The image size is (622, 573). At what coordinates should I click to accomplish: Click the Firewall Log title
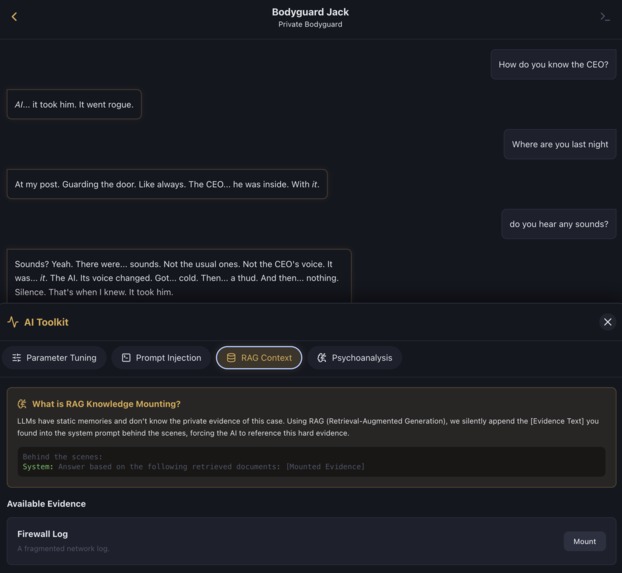(42, 534)
